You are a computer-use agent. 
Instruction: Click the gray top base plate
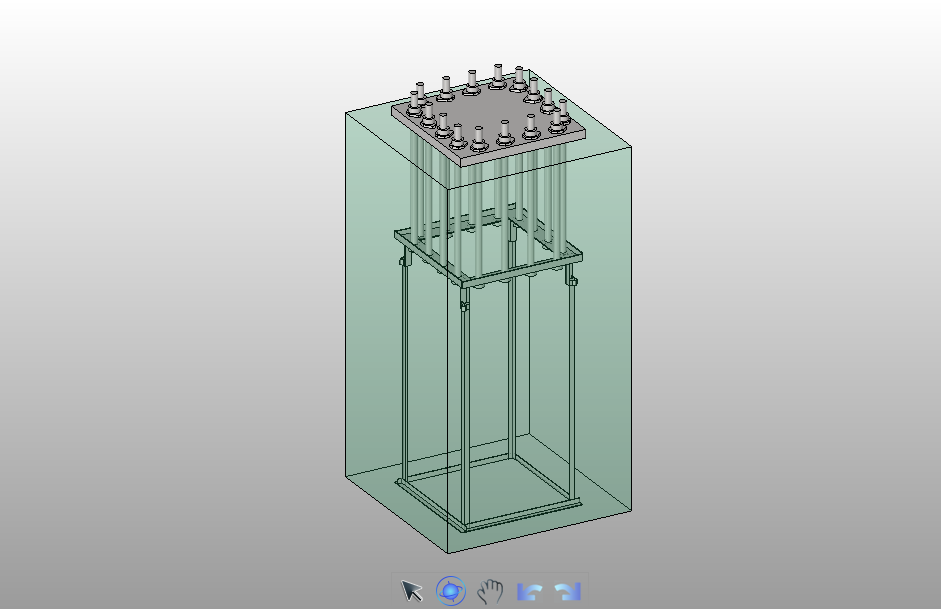[x=489, y=120]
